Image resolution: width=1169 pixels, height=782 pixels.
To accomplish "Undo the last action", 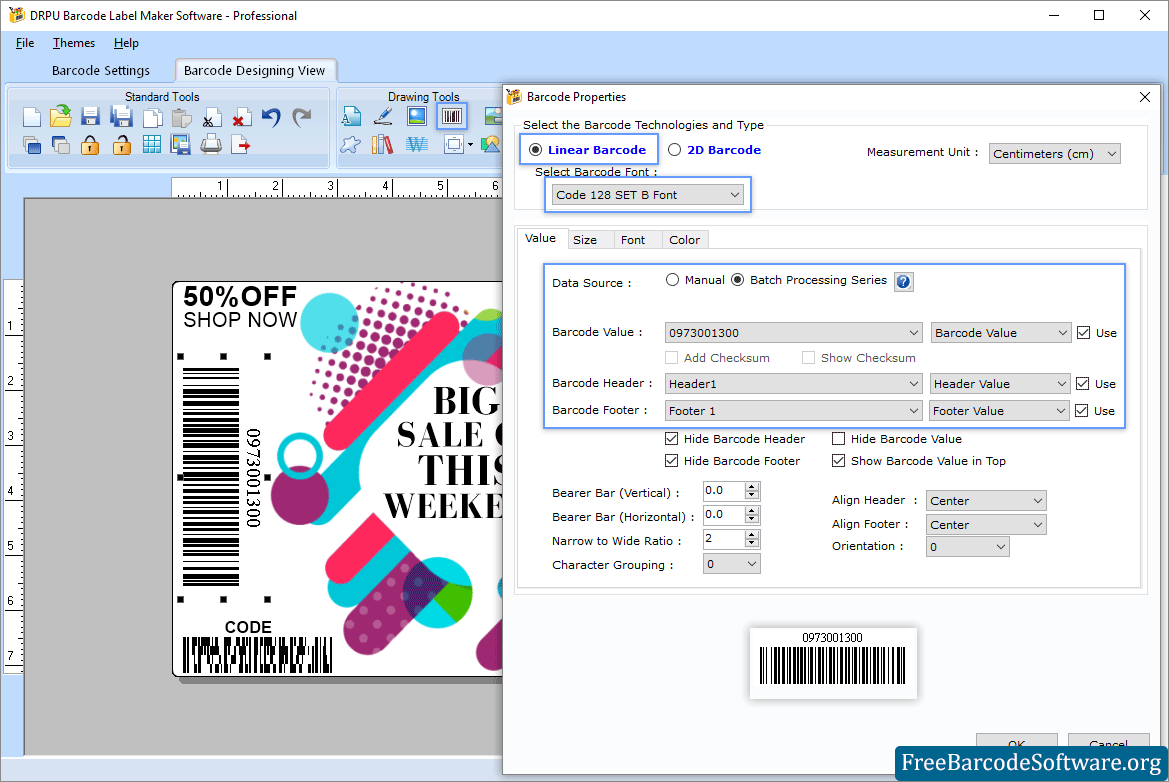I will (271, 117).
